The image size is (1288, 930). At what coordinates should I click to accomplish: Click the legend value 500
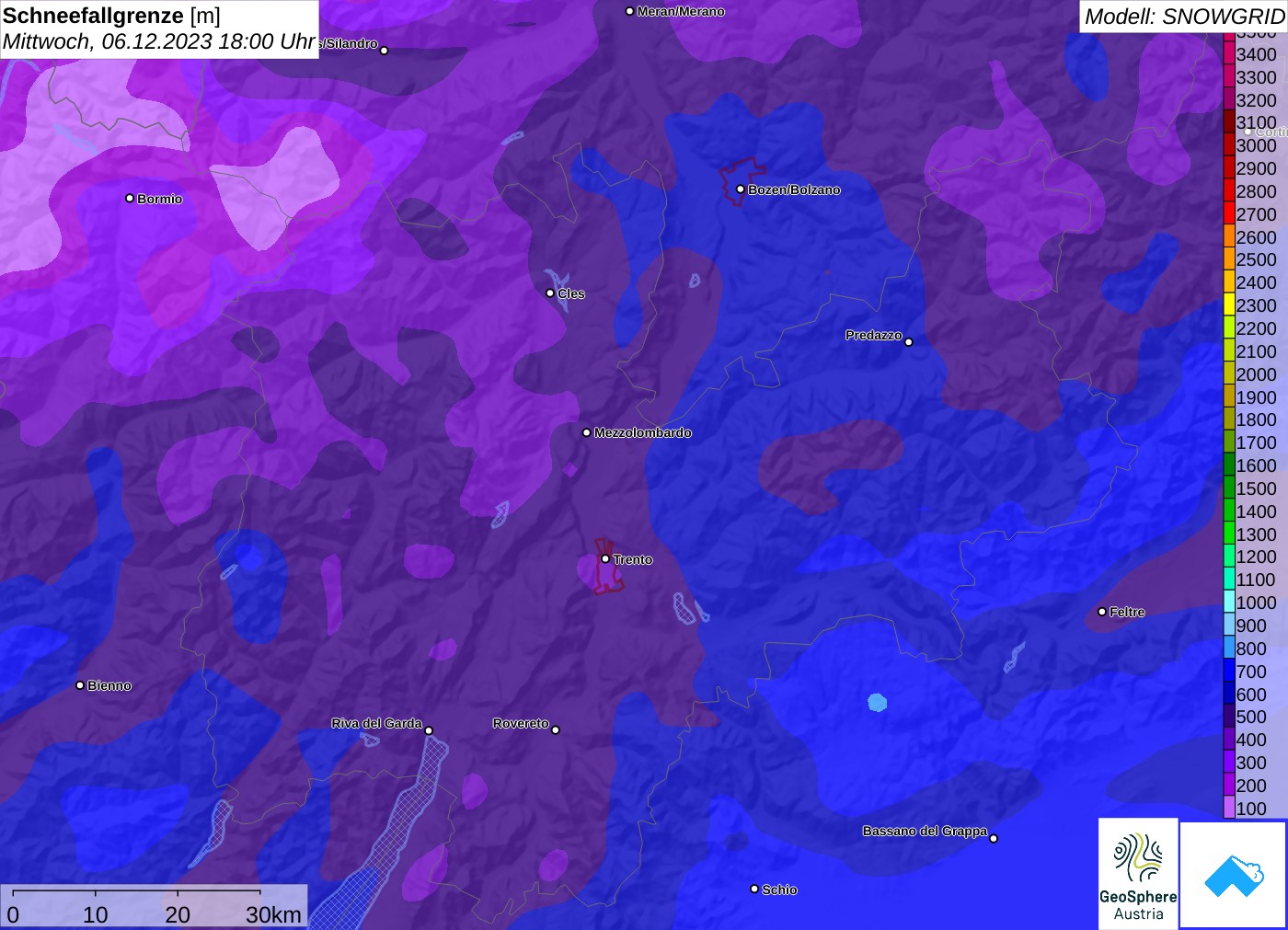(1251, 717)
